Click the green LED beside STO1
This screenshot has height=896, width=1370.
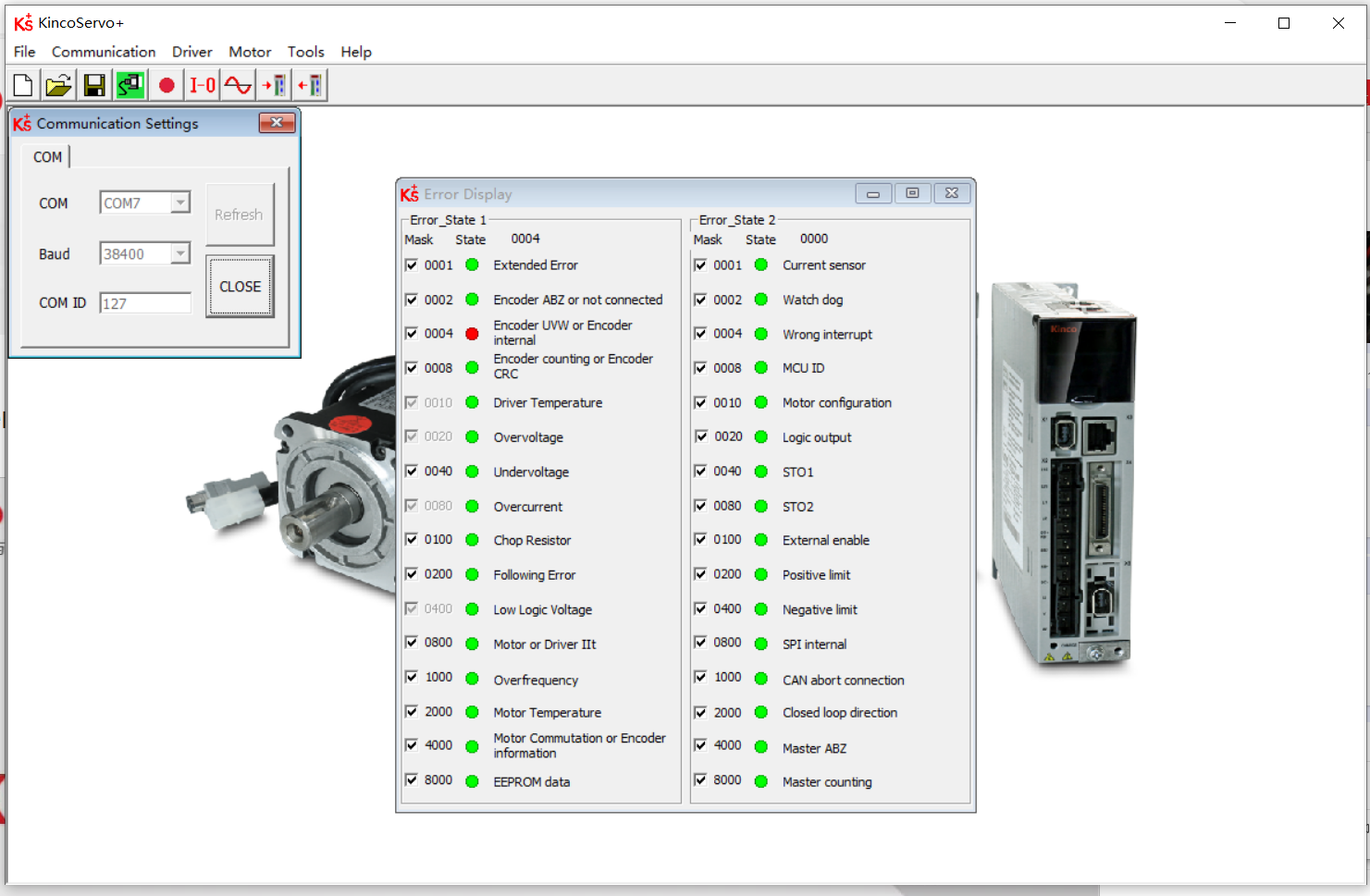pos(761,472)
